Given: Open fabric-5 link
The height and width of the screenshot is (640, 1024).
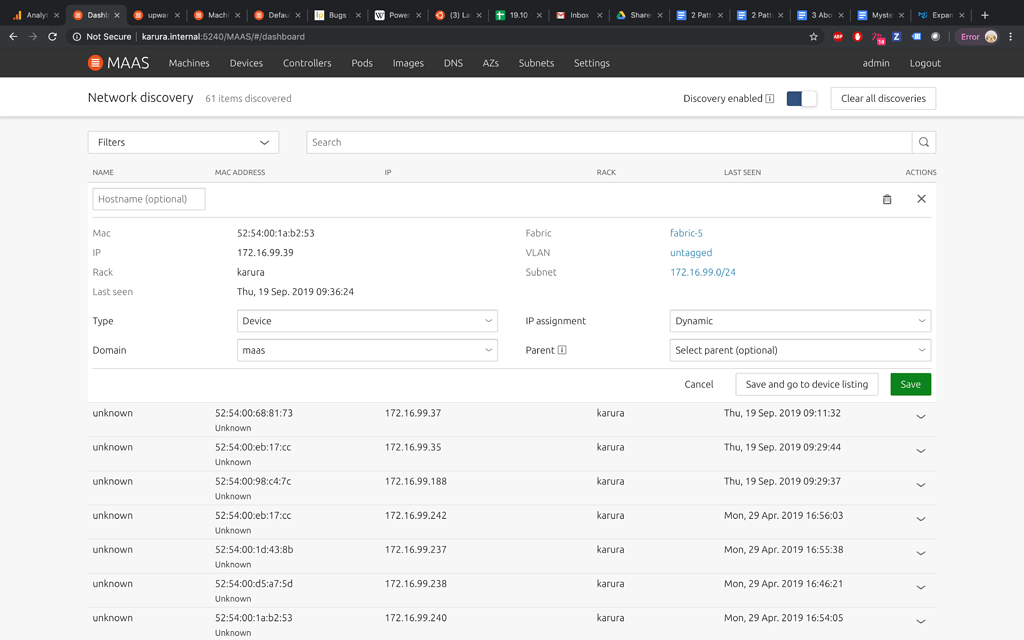Looking at the screenshot, I should click(686, 233).
